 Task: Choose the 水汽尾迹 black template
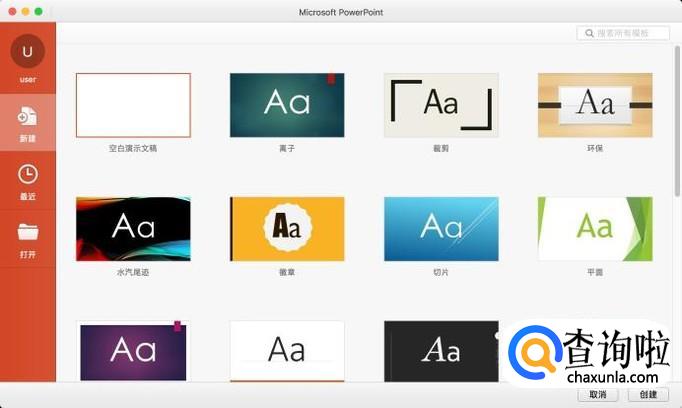pyautogui.click(x=133, y=229)
